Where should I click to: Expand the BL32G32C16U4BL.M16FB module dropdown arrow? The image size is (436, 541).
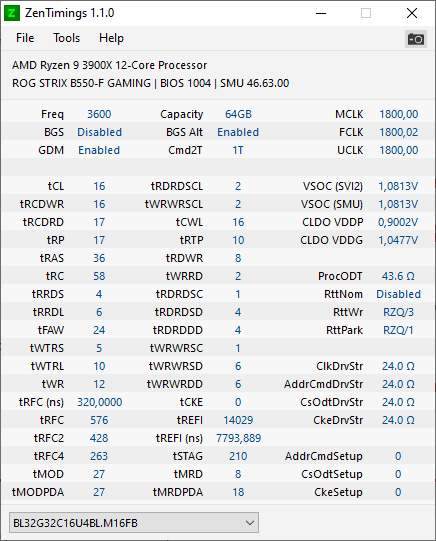(x=250, y=523)
